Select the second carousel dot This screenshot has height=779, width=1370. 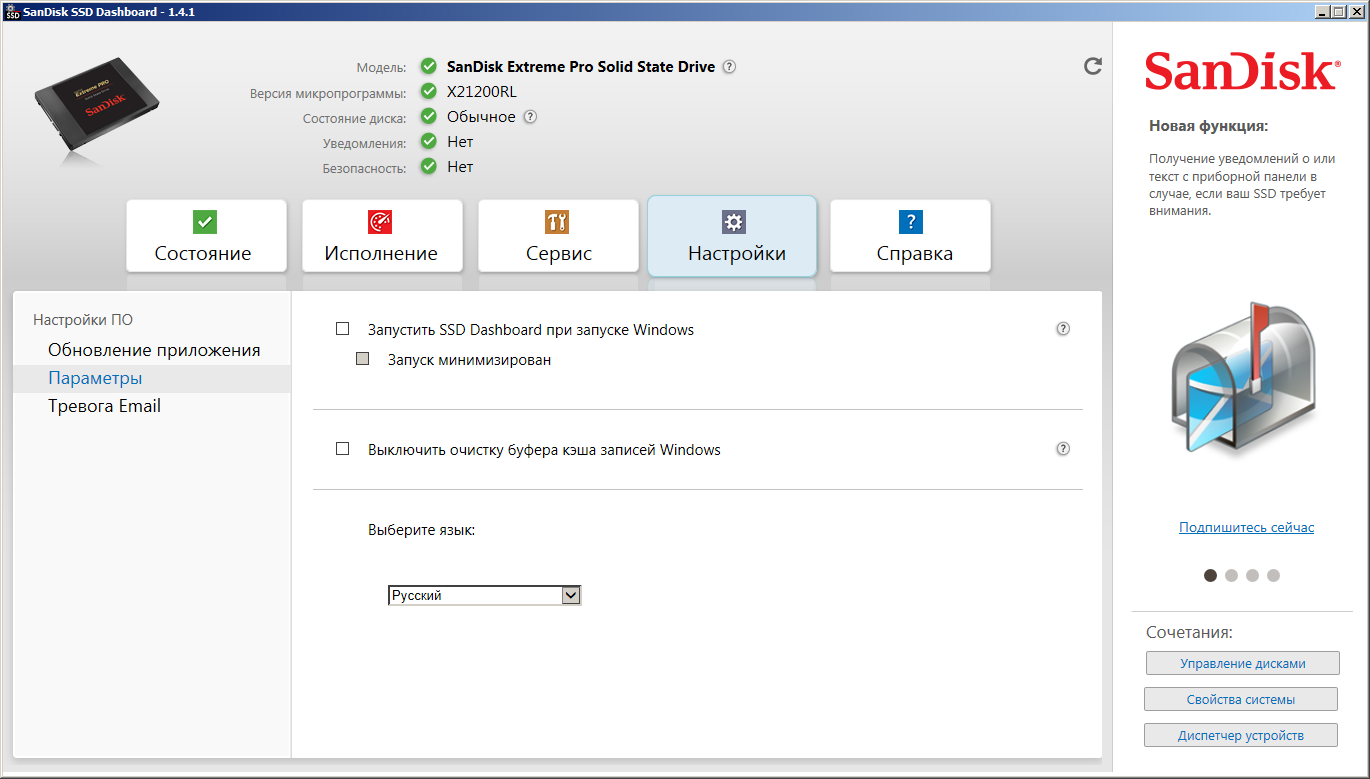(x=1231, y=575)
